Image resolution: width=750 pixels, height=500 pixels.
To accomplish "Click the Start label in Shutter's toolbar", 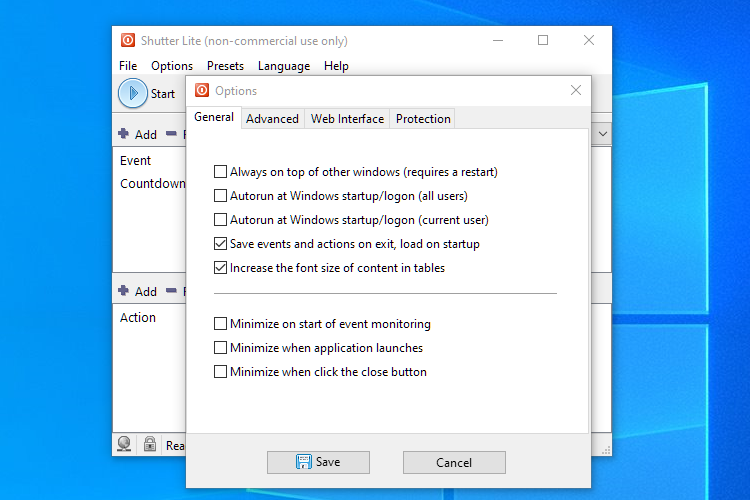I will [163, 94].
